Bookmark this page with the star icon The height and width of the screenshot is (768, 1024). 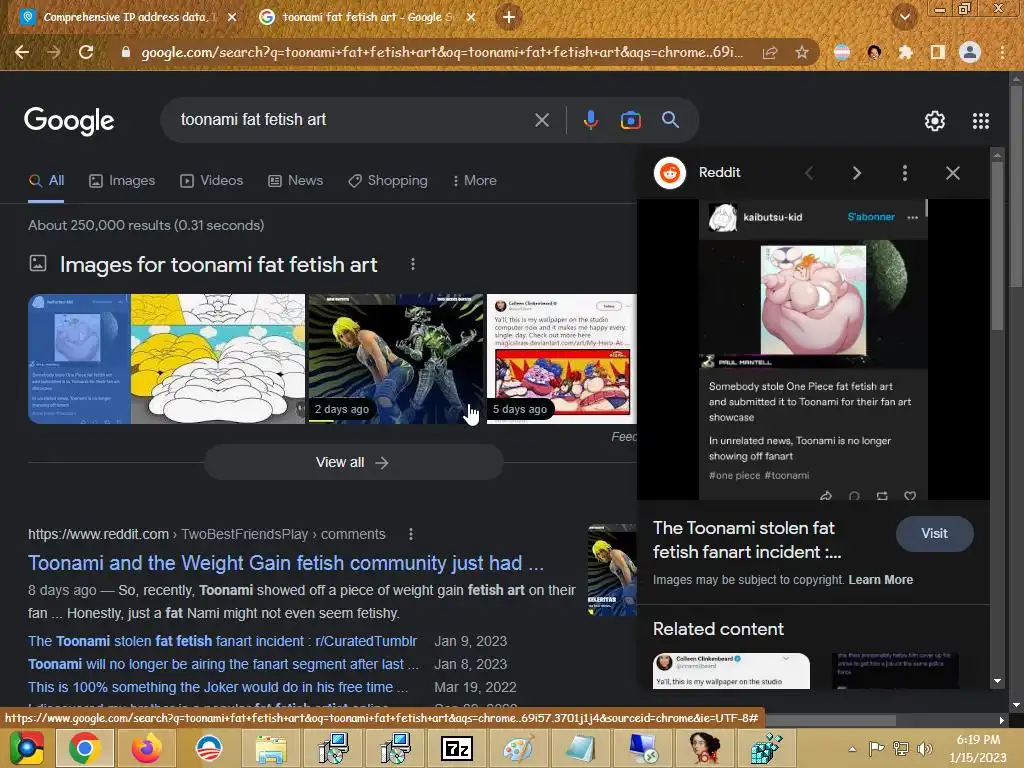[802, 52]
